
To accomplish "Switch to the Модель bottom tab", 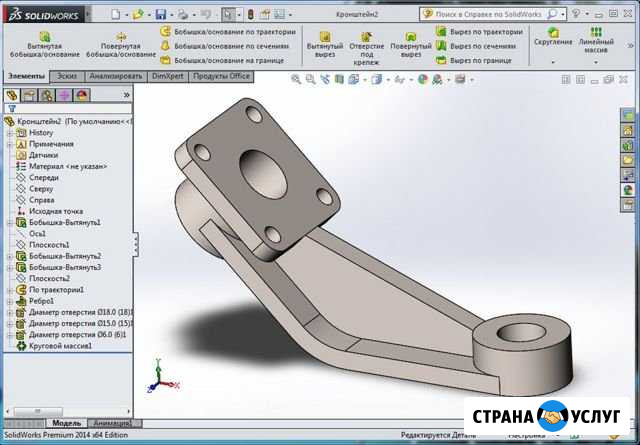I will tap(67, 423).
